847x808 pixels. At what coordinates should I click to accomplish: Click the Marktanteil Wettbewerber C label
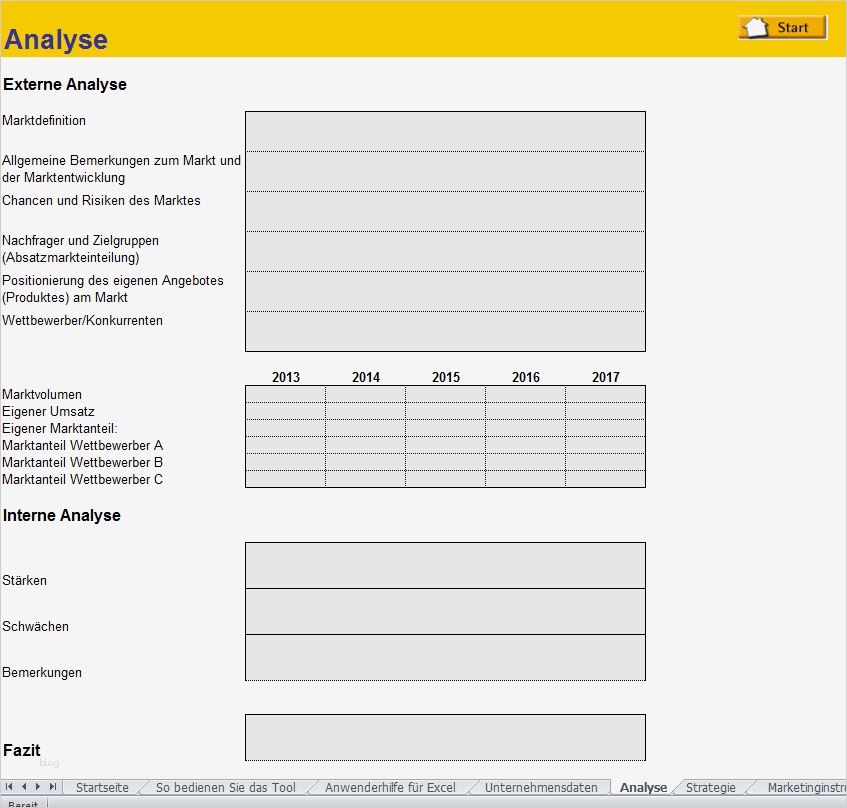coord(83,480)
